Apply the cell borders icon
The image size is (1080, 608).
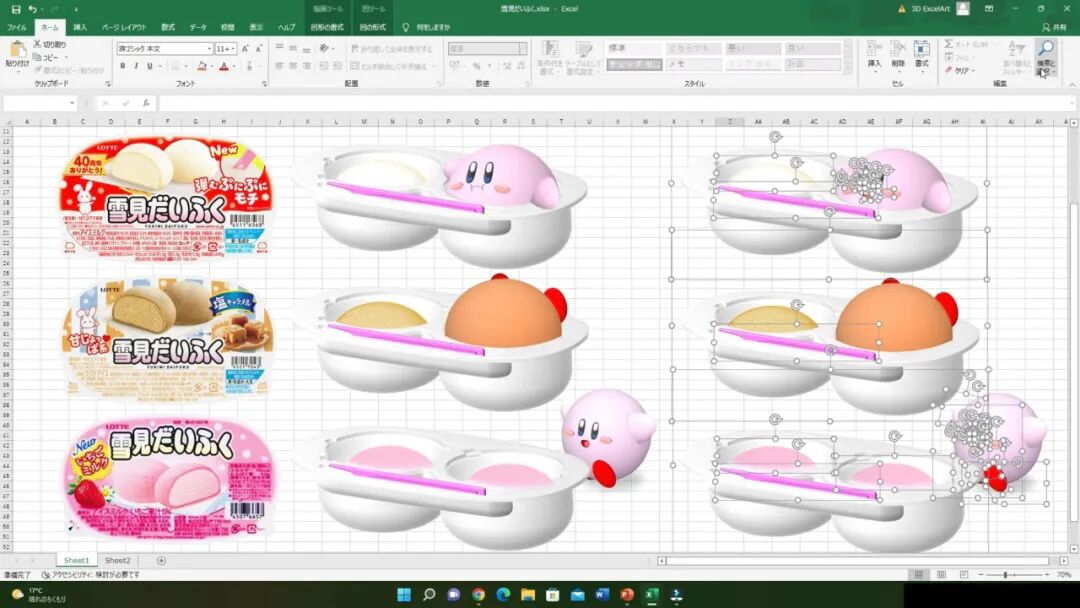[176, 66]
